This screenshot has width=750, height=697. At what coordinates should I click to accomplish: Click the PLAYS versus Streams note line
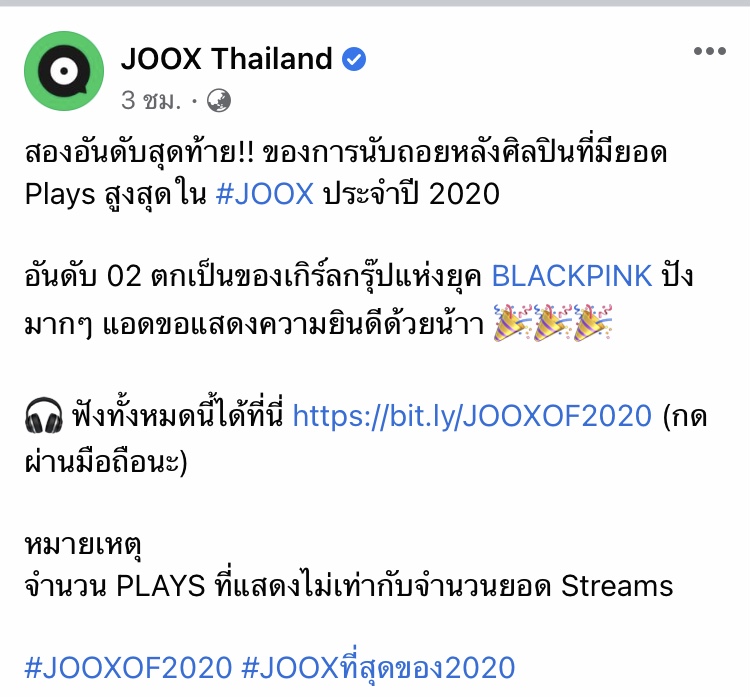349,585
